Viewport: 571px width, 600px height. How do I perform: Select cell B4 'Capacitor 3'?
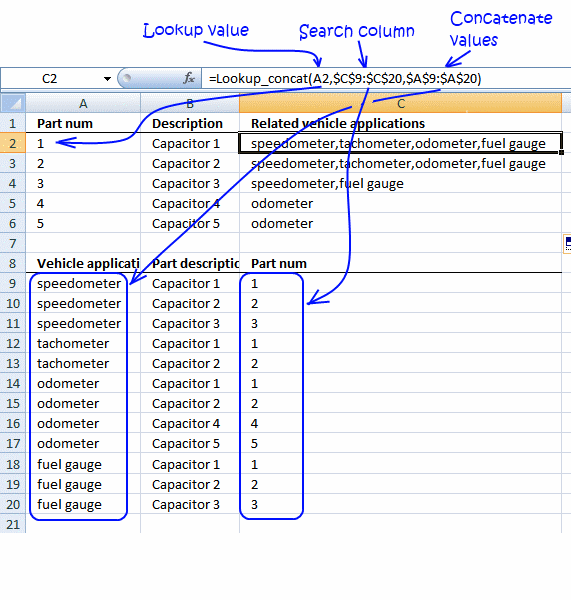click(190, 183)
